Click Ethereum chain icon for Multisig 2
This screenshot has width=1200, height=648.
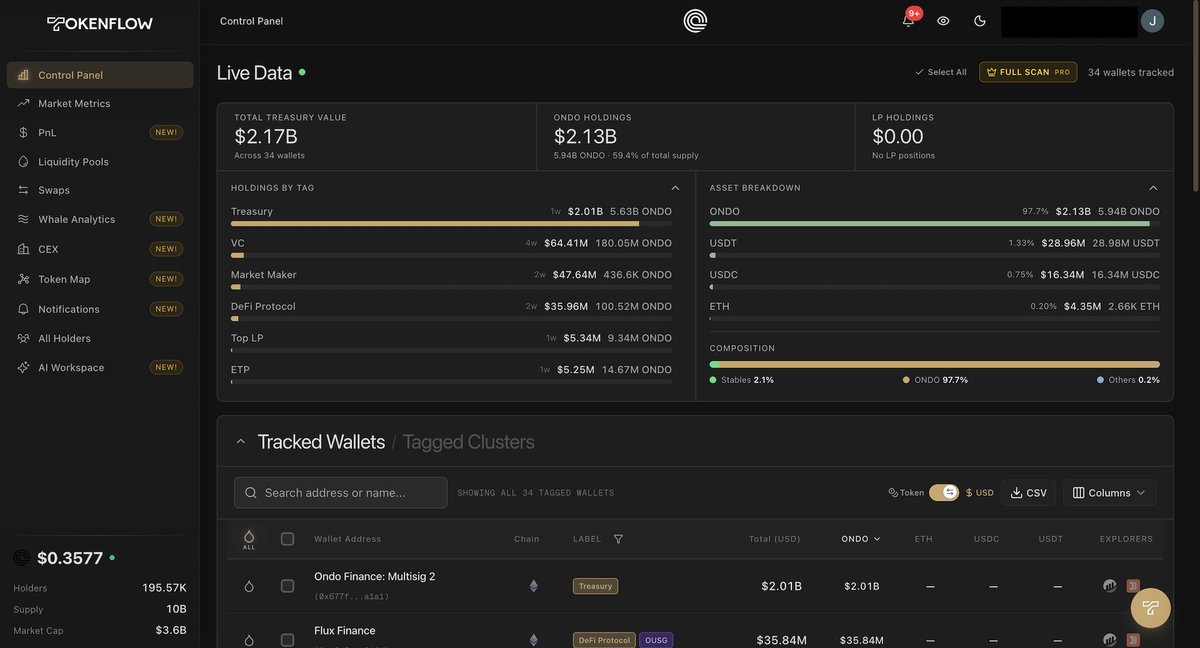tap(533, 586)
